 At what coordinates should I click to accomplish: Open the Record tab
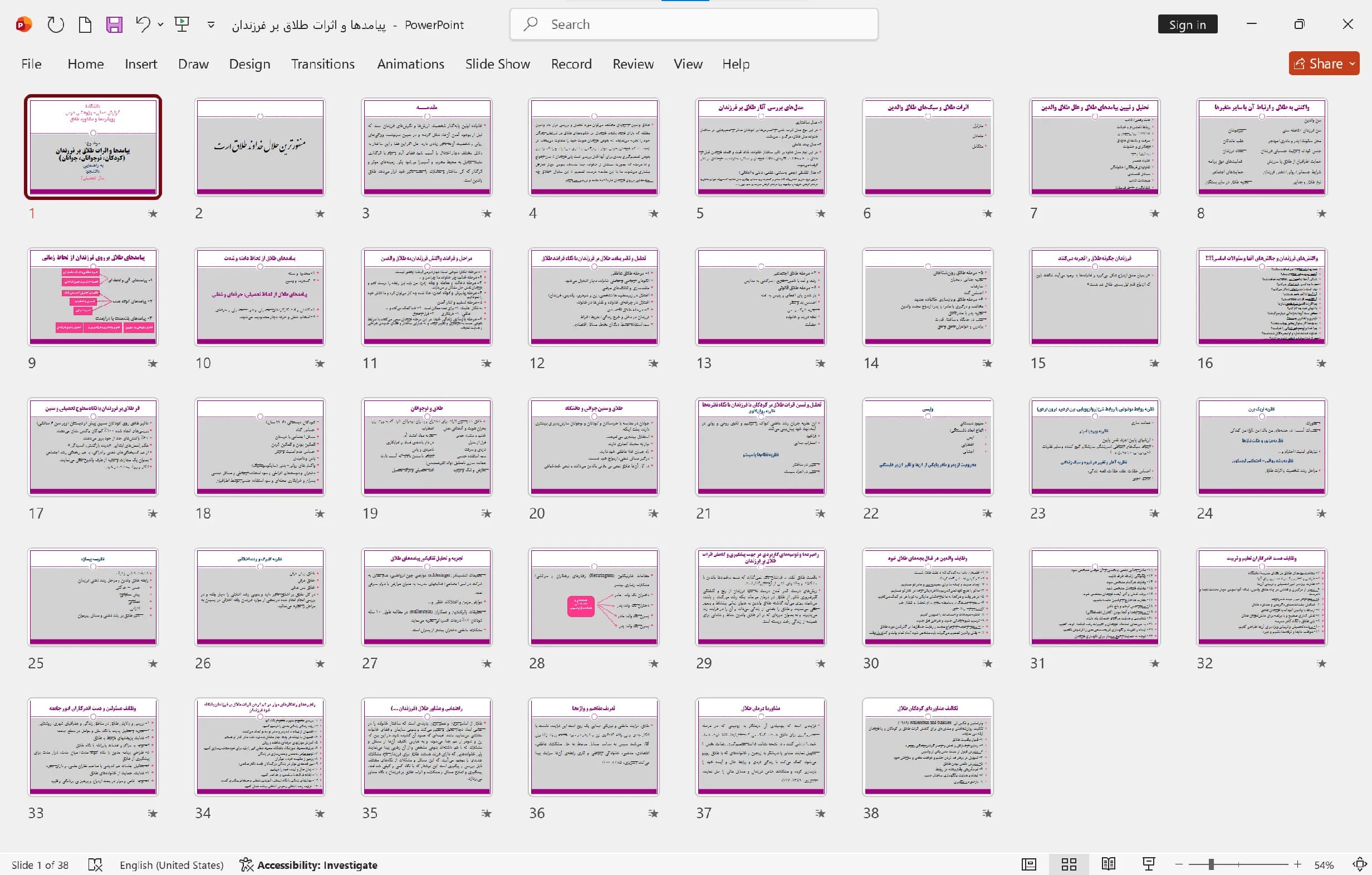click(x=571, y=64)
